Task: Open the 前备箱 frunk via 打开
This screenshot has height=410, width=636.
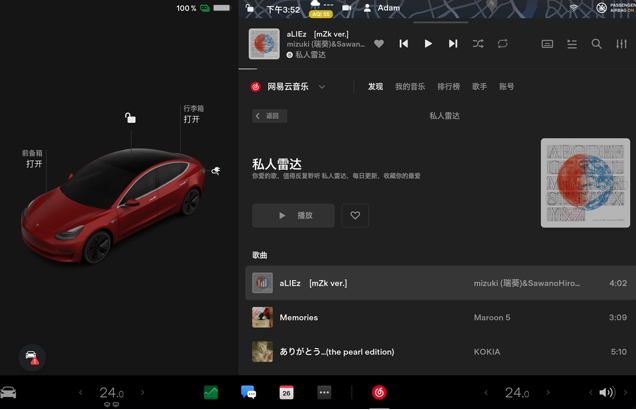Action: point(34,164)
